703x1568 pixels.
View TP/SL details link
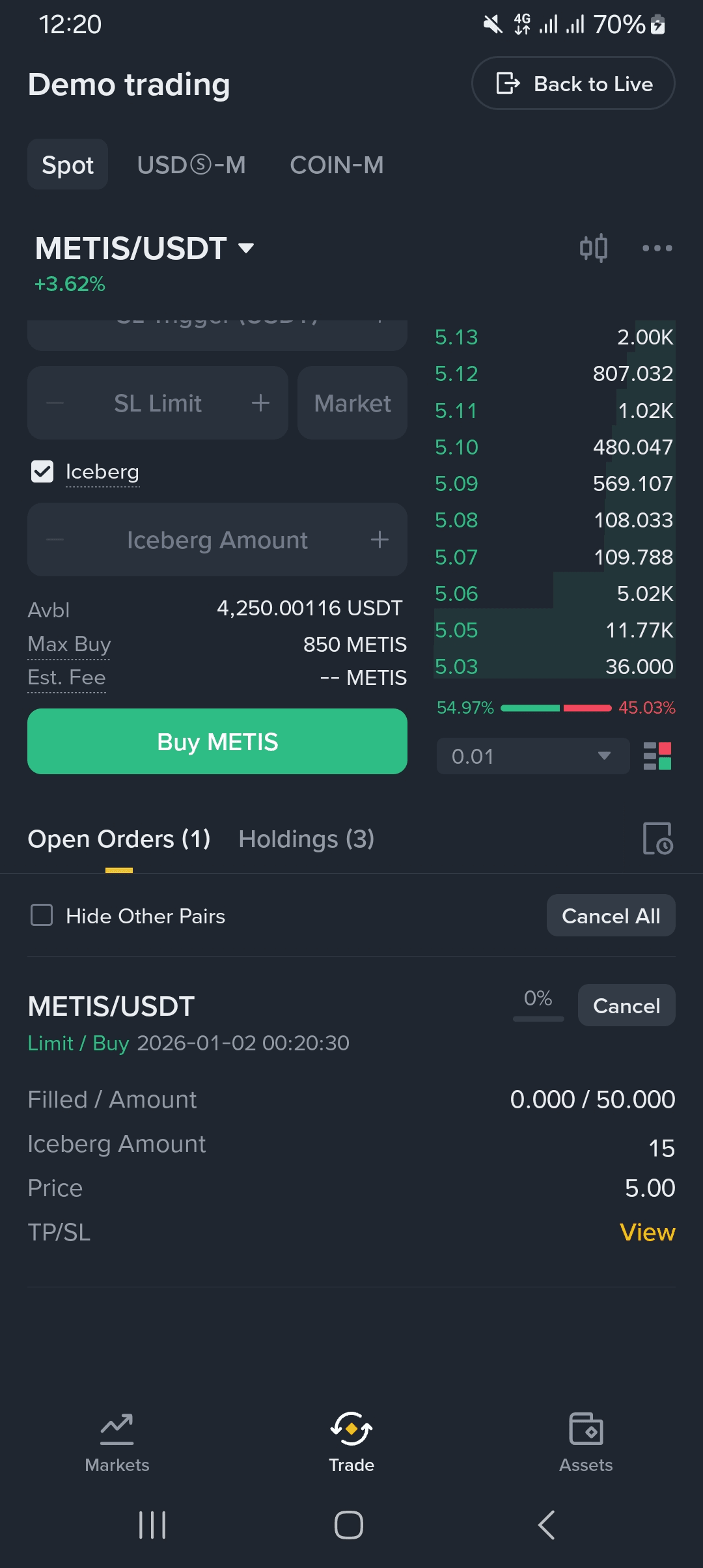pyautogui.click(x=647, y=1232)
